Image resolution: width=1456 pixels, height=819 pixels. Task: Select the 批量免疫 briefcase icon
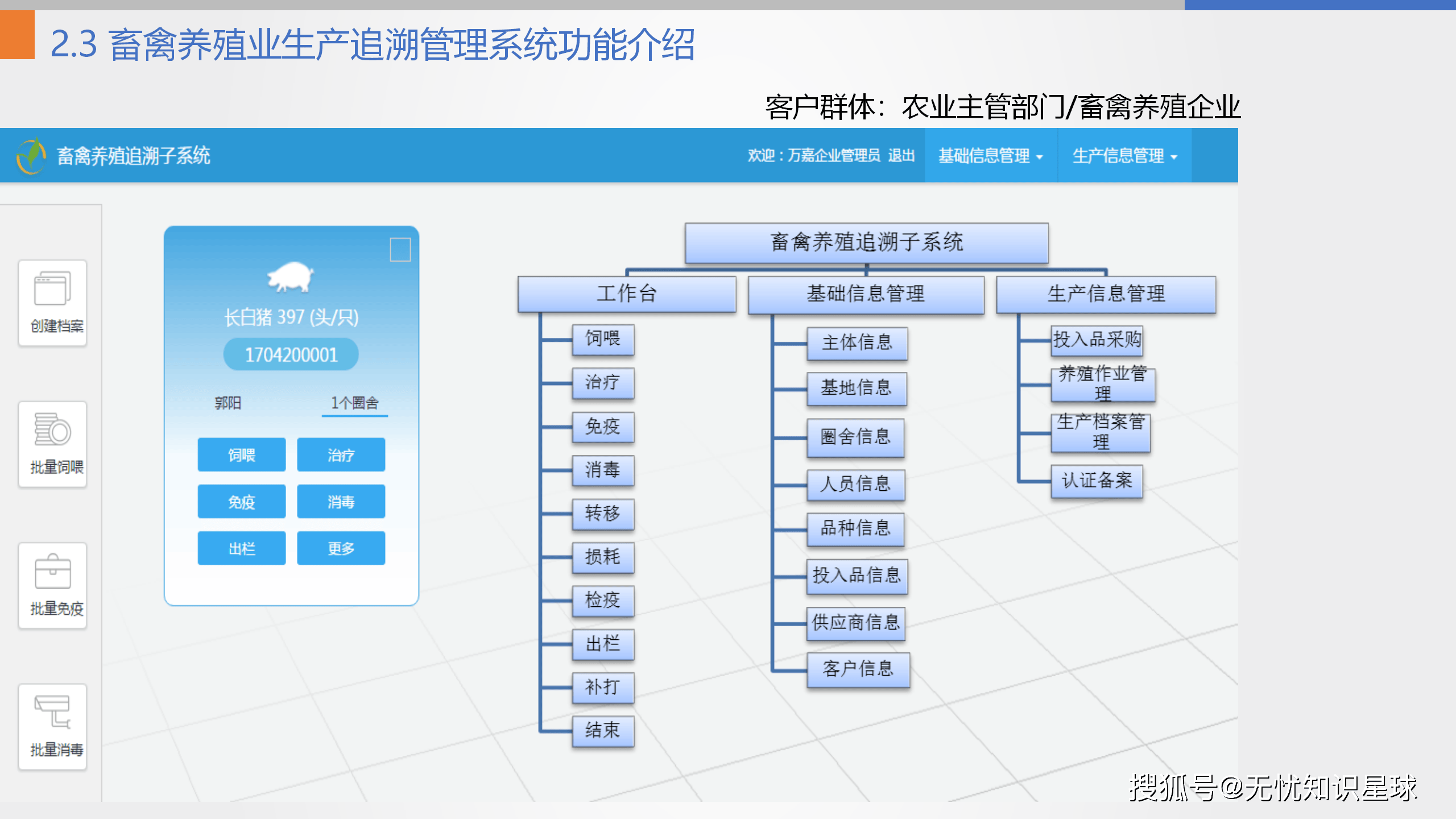[52, 571]
